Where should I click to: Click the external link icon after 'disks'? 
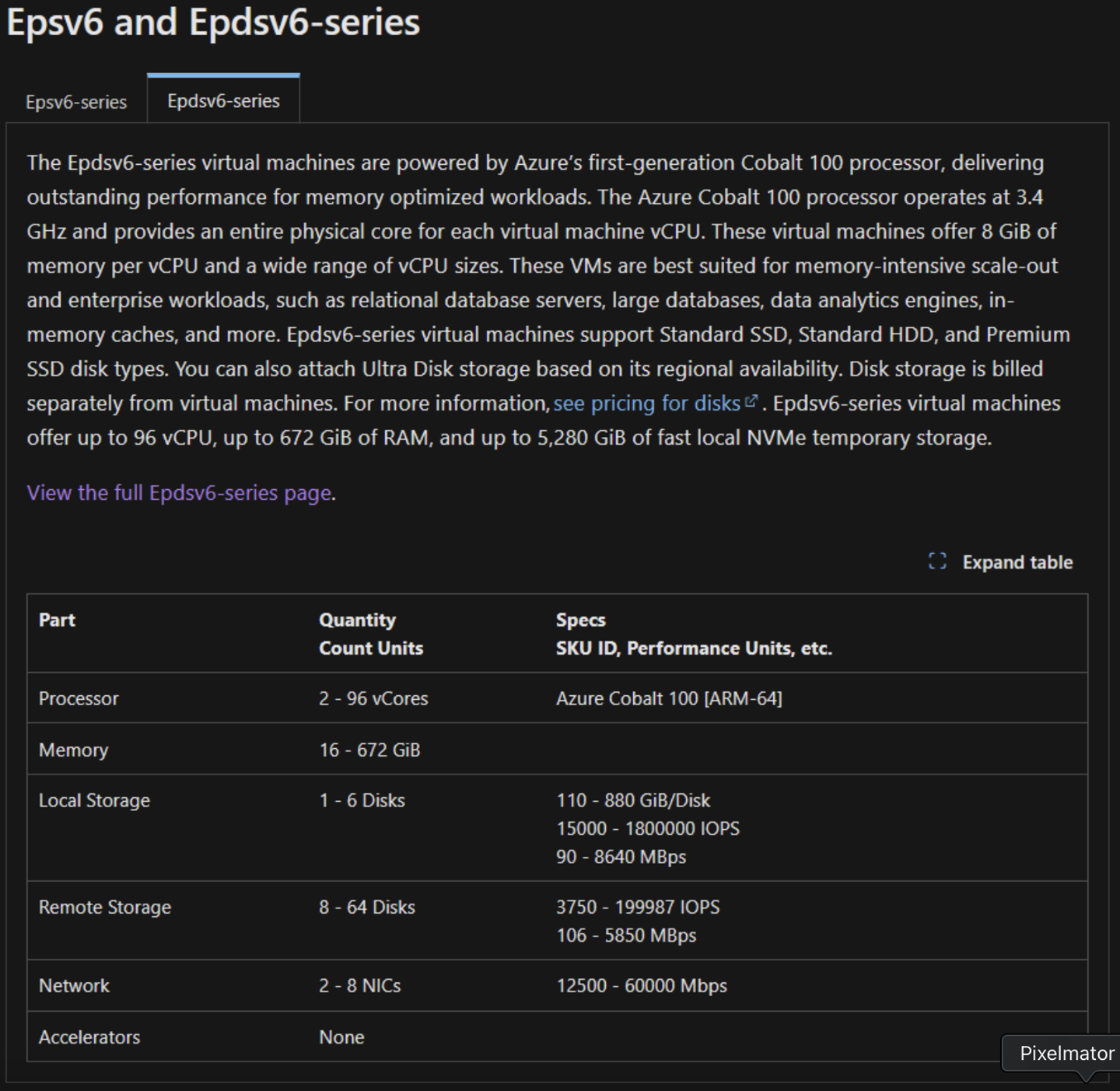coord(751,401)
